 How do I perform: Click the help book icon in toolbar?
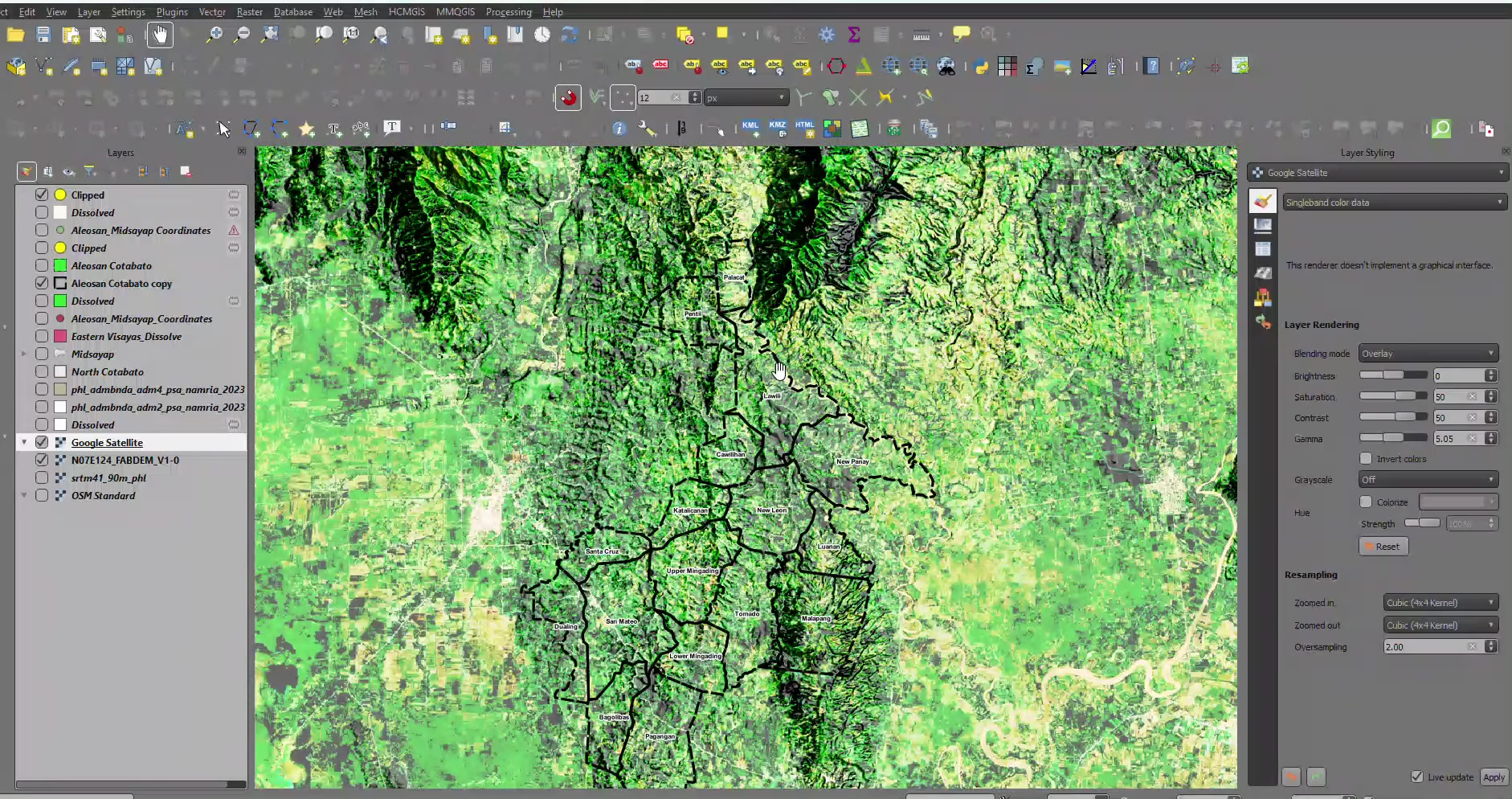coord(1152,67)
